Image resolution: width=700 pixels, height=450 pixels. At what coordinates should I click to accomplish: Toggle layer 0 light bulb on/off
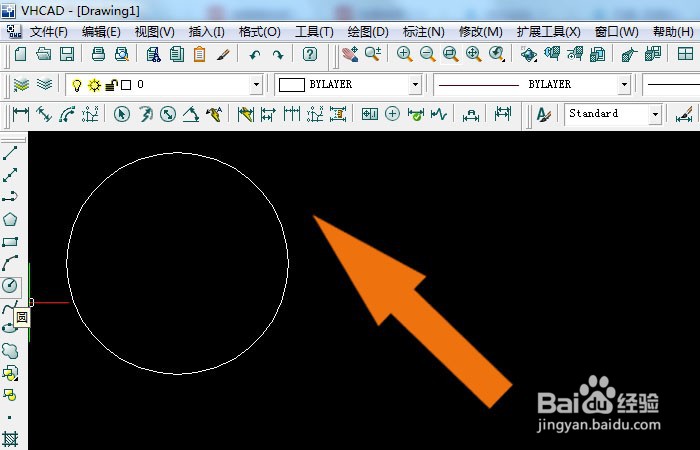tap(77, 85)
